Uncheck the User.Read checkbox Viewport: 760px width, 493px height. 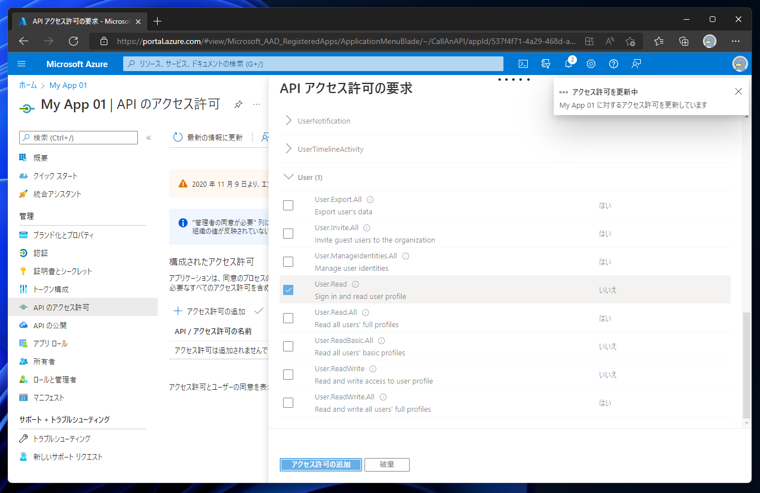(288, 290)
